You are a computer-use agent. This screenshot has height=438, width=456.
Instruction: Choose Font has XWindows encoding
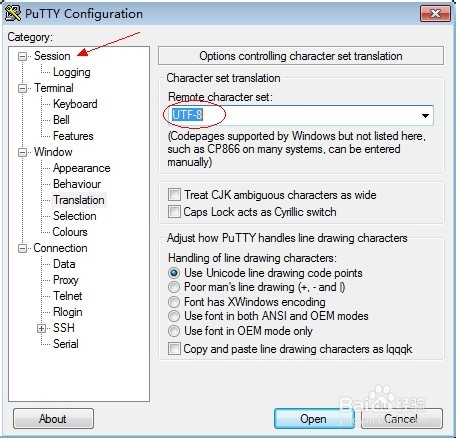click(x=174, y=302)
